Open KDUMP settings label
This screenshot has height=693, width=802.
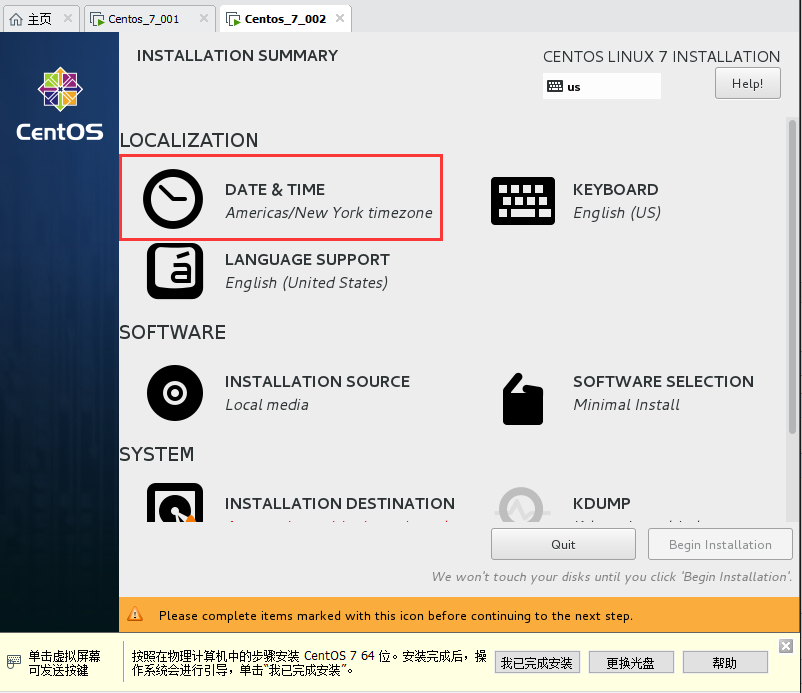[x=602, y=504]
